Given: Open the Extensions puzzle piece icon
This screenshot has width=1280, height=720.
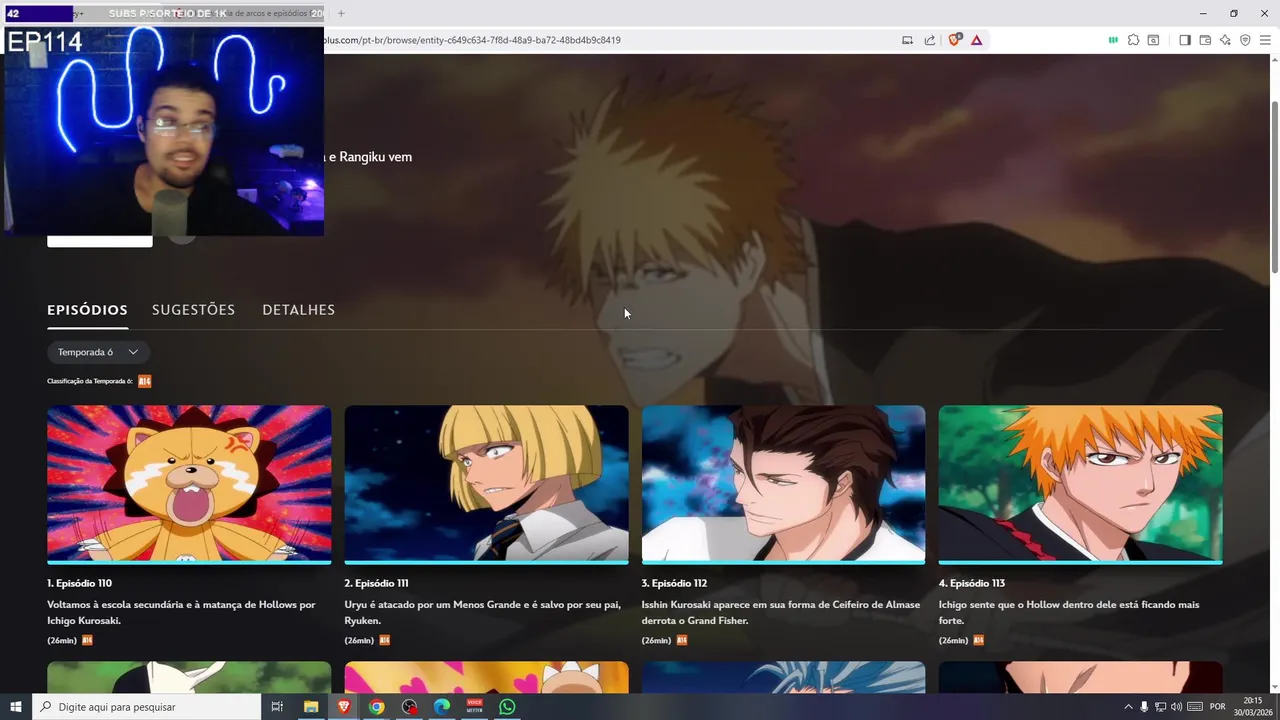Looking at the screenshot, I should click(1133, 40).
